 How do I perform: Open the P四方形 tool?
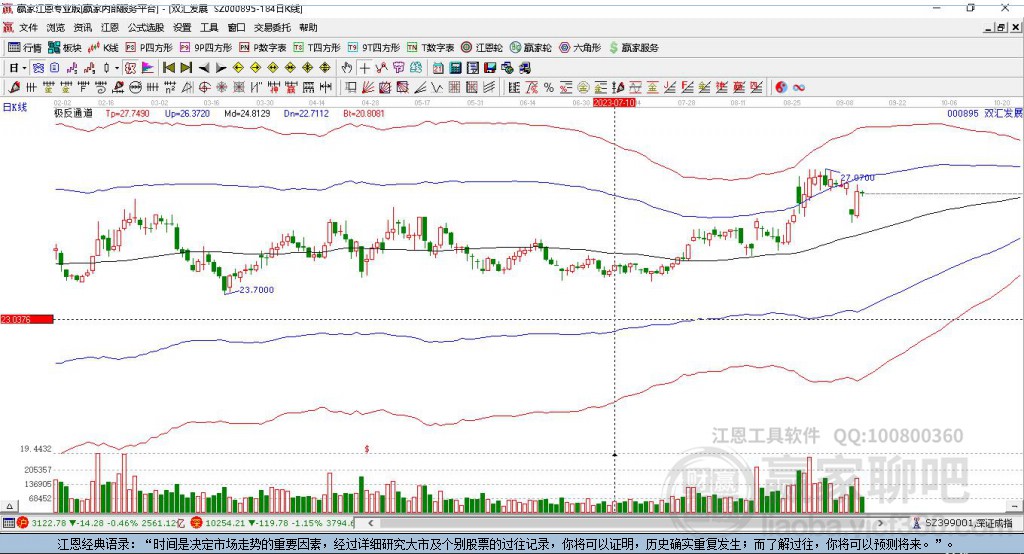click(x=149, y=48)
